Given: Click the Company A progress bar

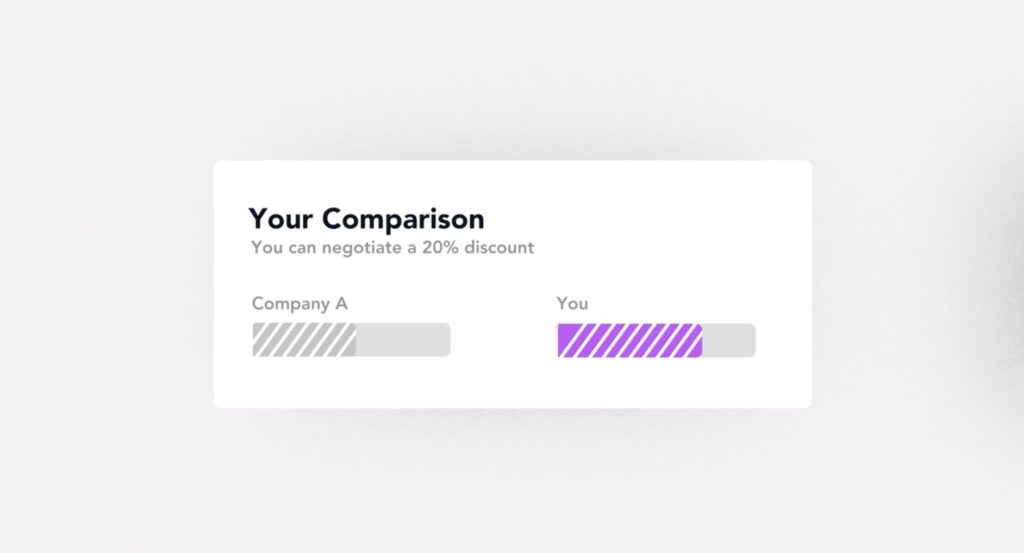Looking at the screenshot, I should [351, 340].
